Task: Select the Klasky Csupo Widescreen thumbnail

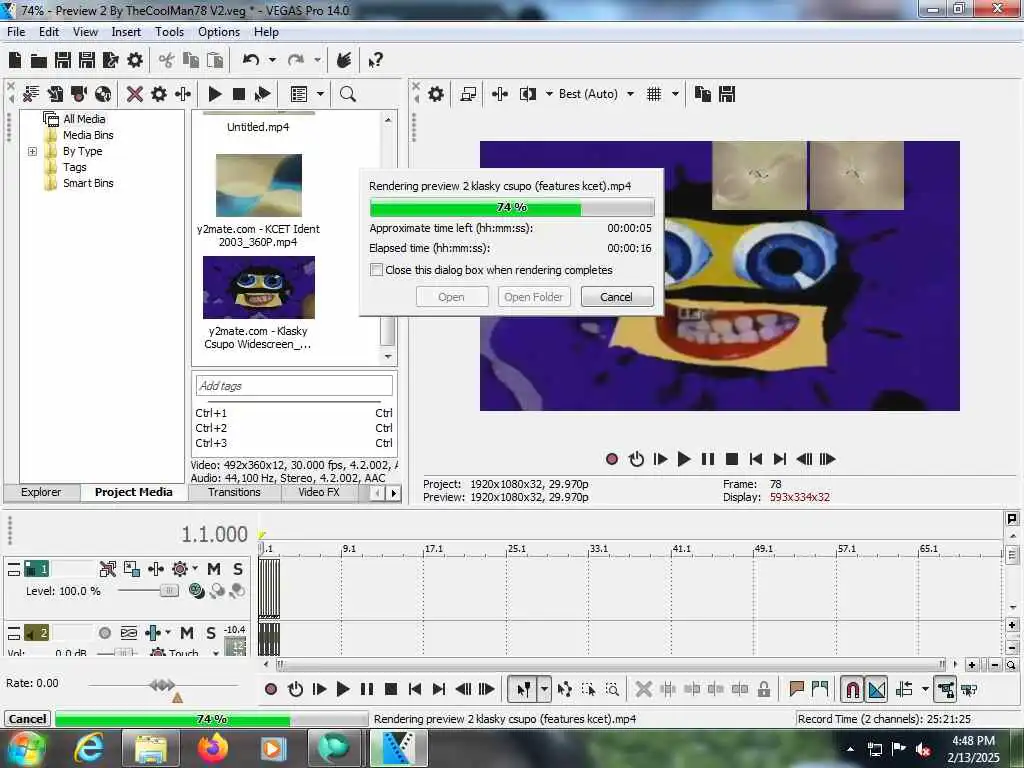Action: click(x=259, y=287)
